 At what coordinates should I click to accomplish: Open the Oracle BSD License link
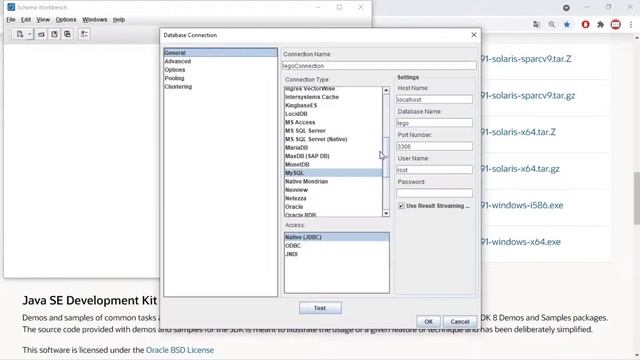[180, 350]
